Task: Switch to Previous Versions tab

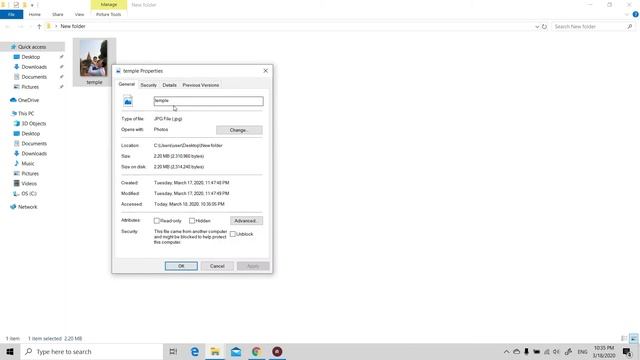Action: pyautogui.click(x=201, y=85)
